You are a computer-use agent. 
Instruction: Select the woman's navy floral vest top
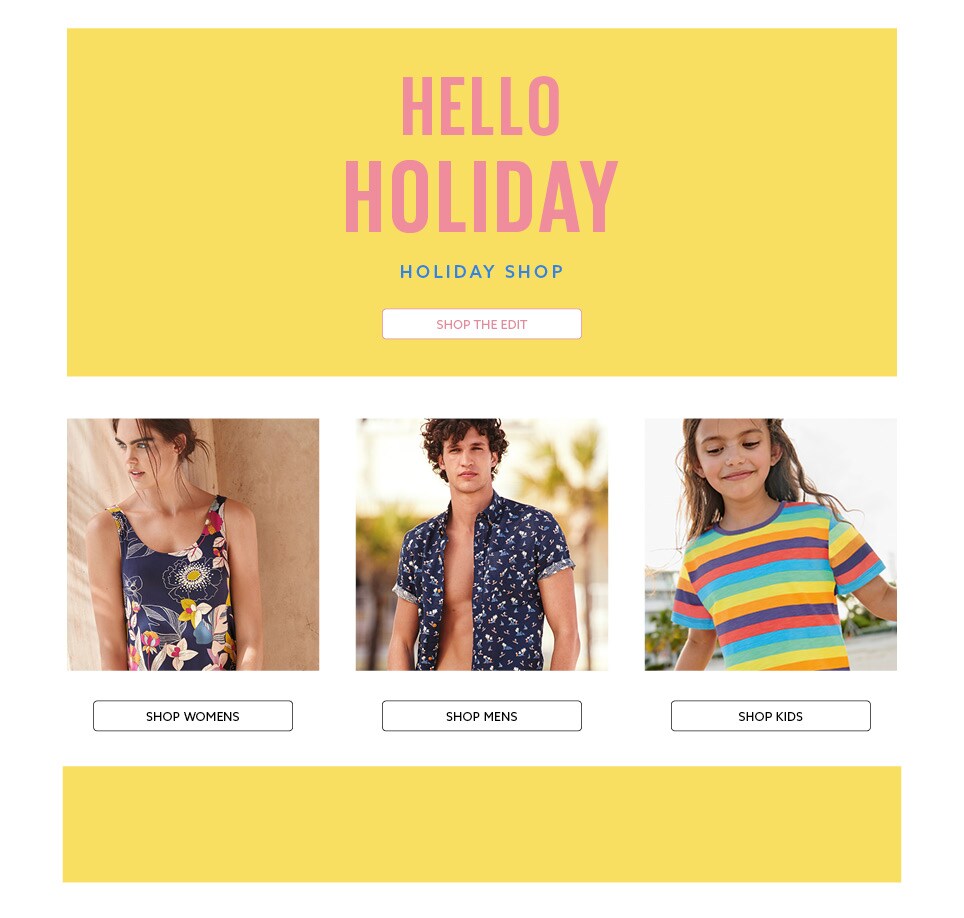(175, 590)
